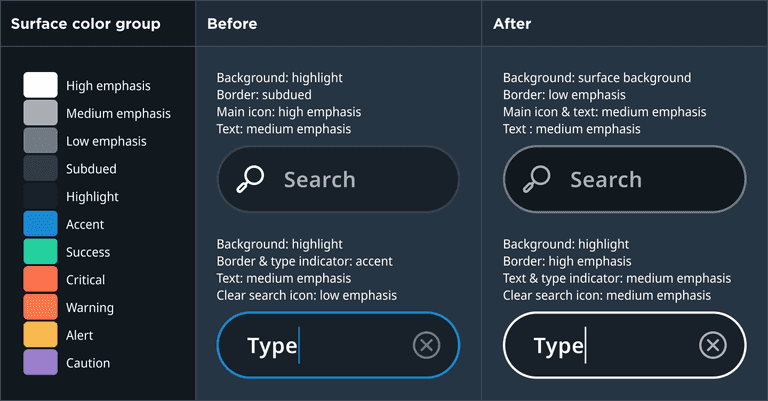Pick the Success green swatch

coord(40,252)
